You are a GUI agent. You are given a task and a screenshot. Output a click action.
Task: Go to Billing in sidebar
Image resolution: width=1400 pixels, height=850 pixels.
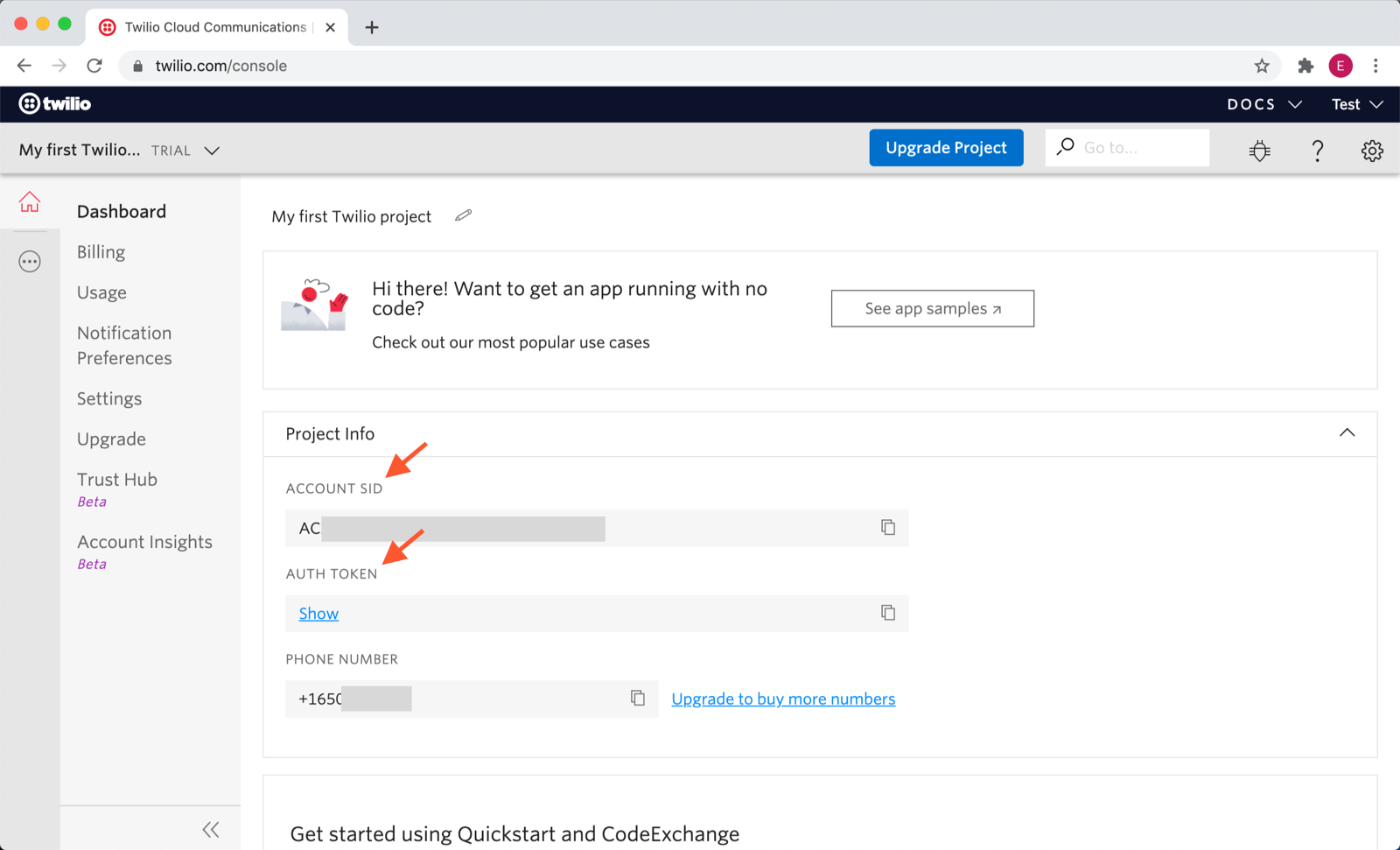(x=101, y=252)
